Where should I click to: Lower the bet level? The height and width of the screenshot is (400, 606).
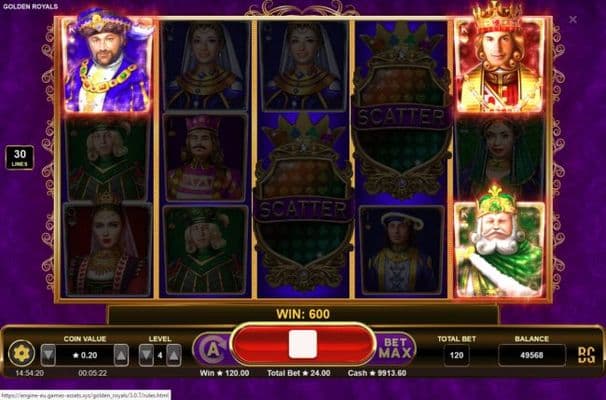coord(146,355)
